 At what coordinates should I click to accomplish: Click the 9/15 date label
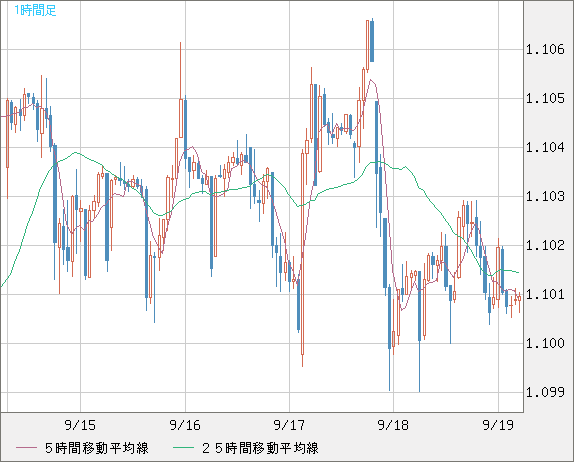80,425
